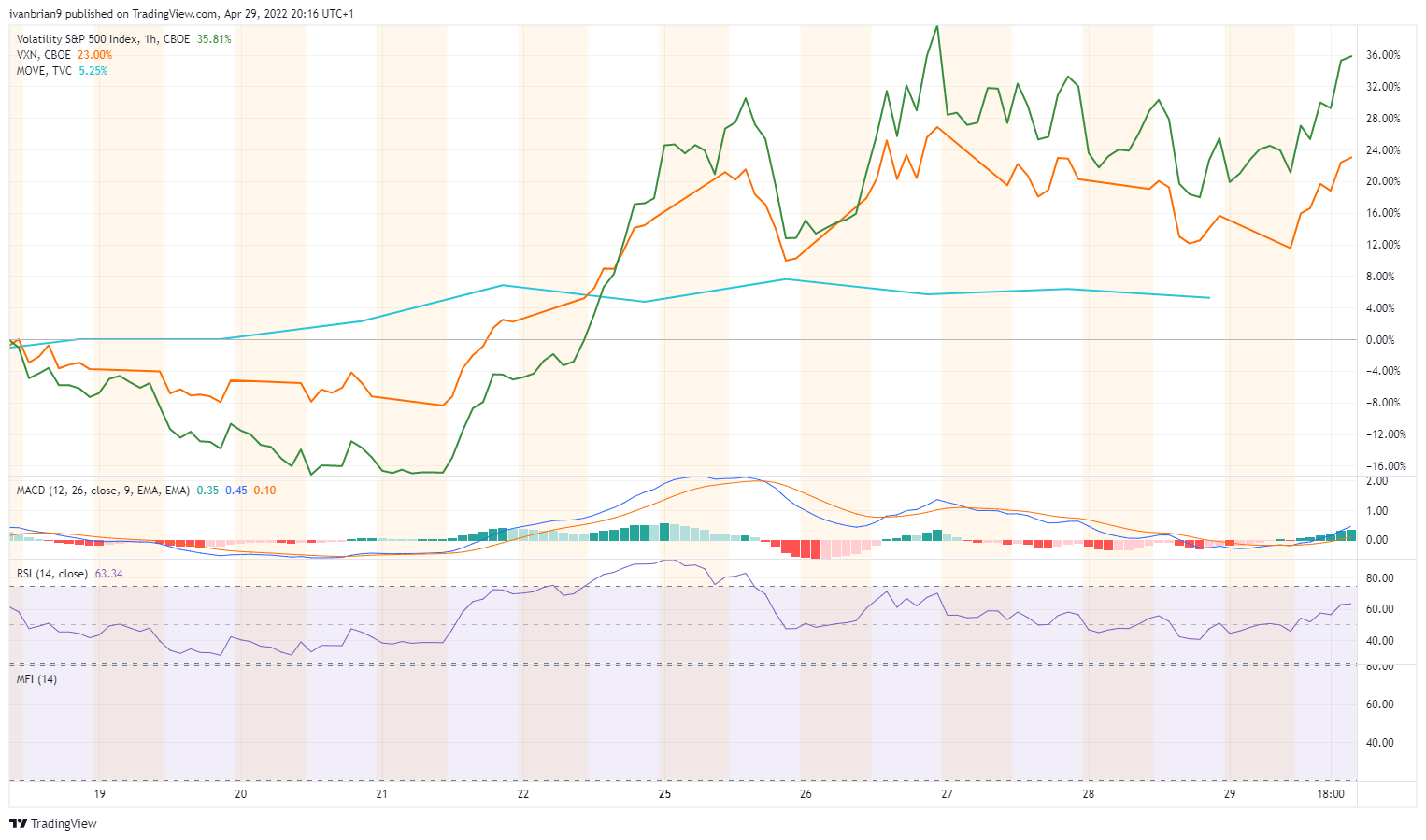Click the RSI value 63.34

click(109, 574)
